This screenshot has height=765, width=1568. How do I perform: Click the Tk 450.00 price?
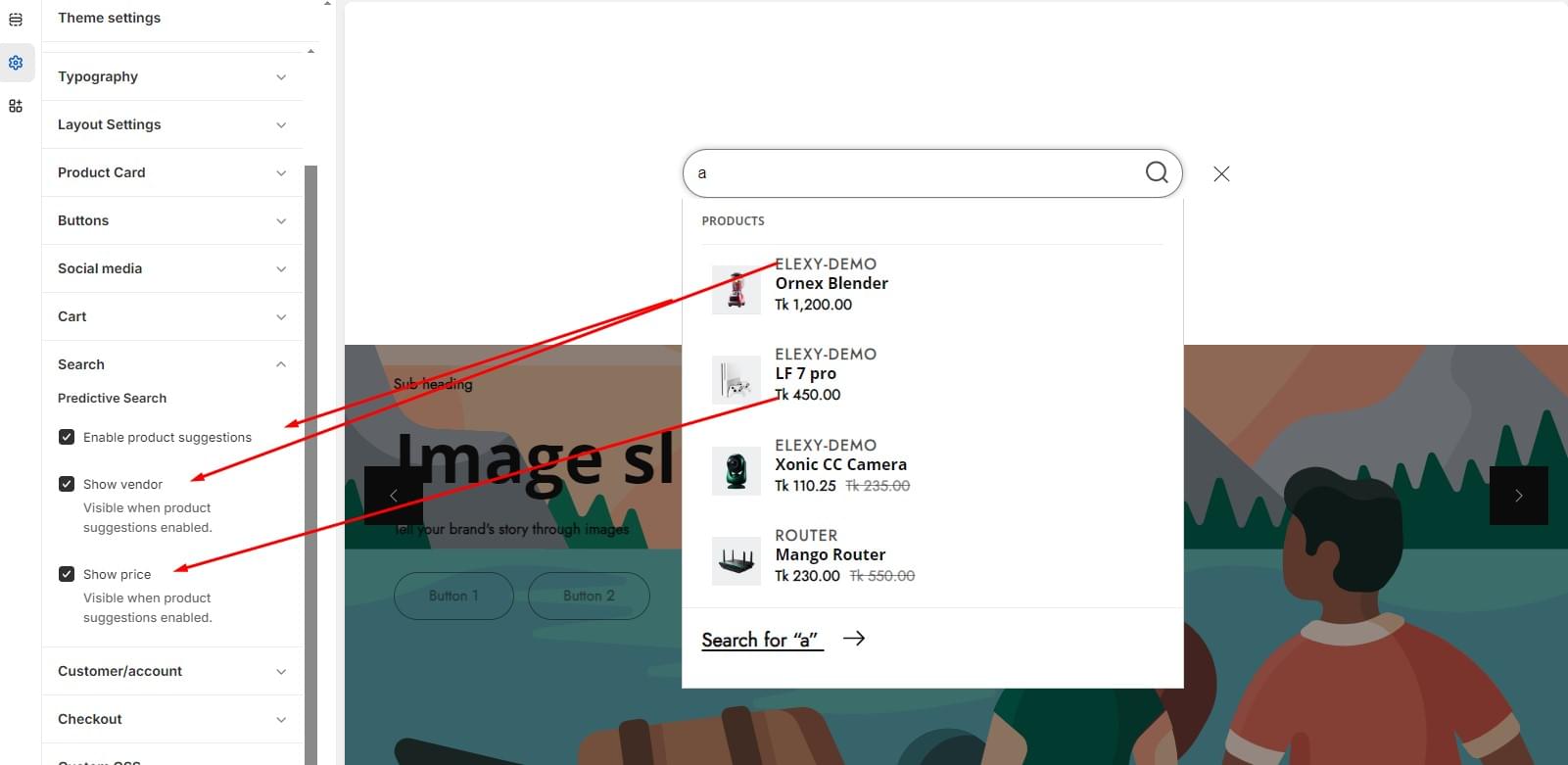click(807, 395)
